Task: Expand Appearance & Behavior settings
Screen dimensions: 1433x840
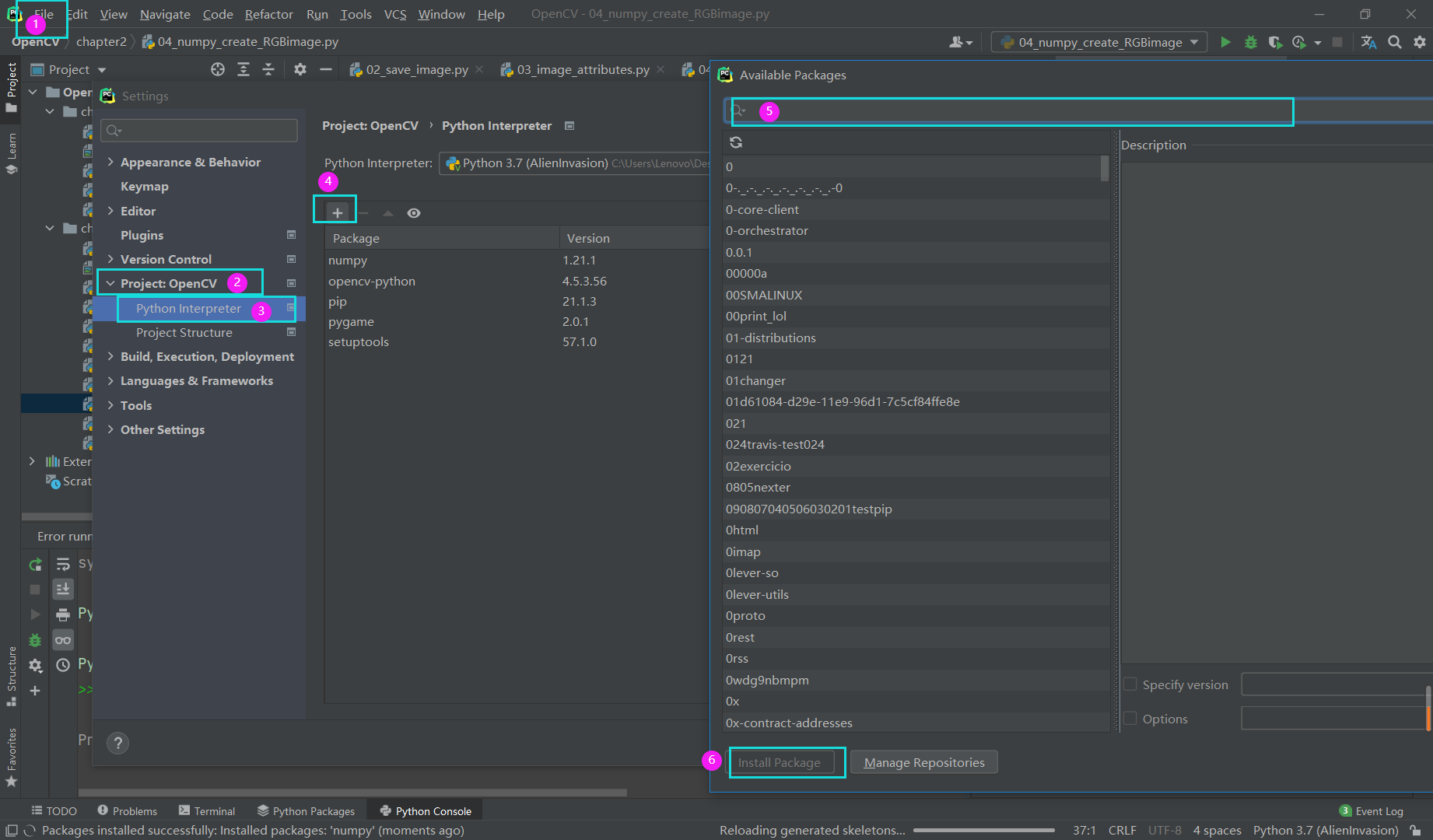Action: point(110,162)
